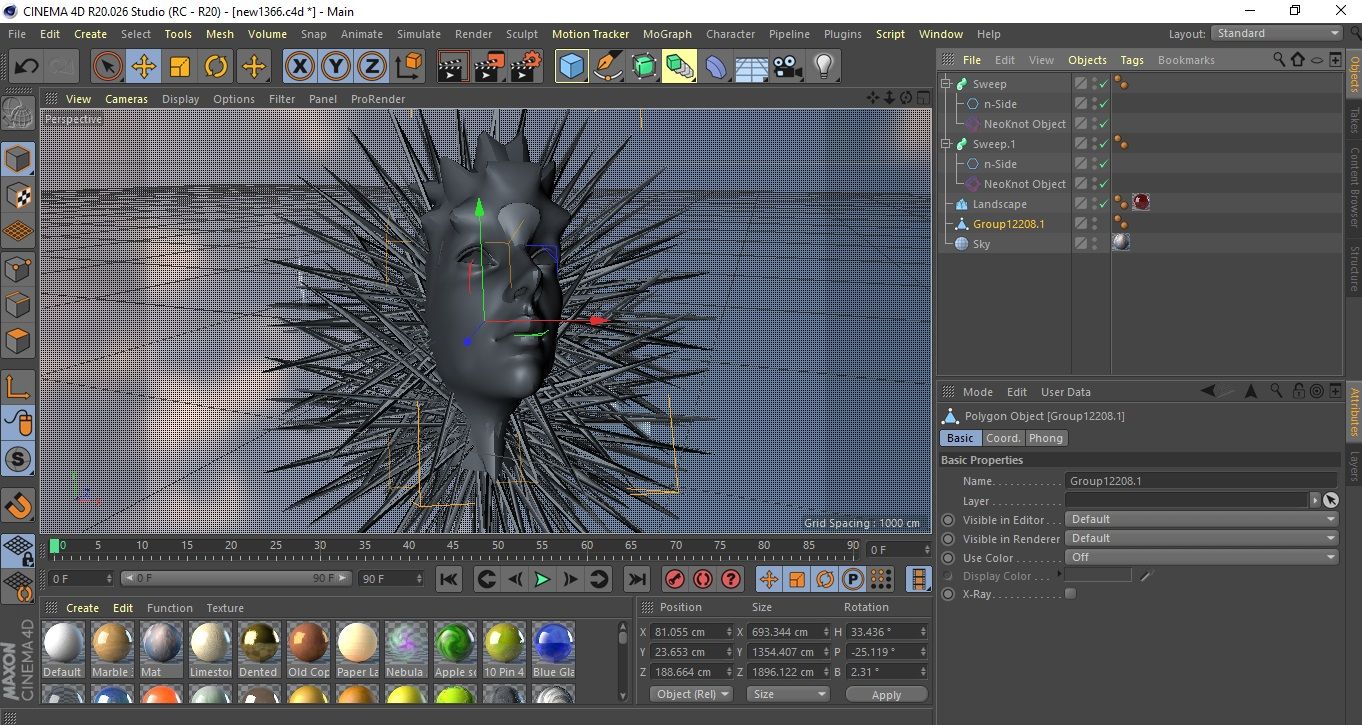Select Points mode icon
Viewport: 1362px width, 725px height.
(x=18, y=268)
